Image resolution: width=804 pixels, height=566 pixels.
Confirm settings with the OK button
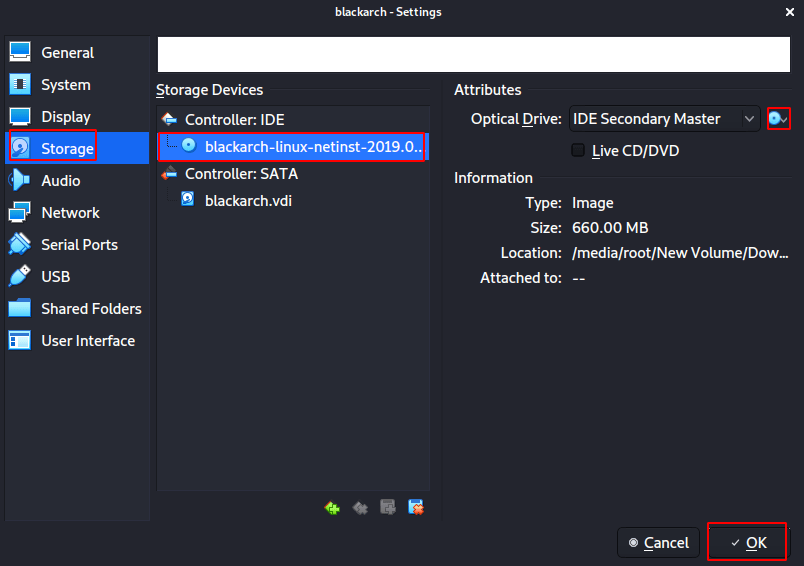(x=747, y=542)
